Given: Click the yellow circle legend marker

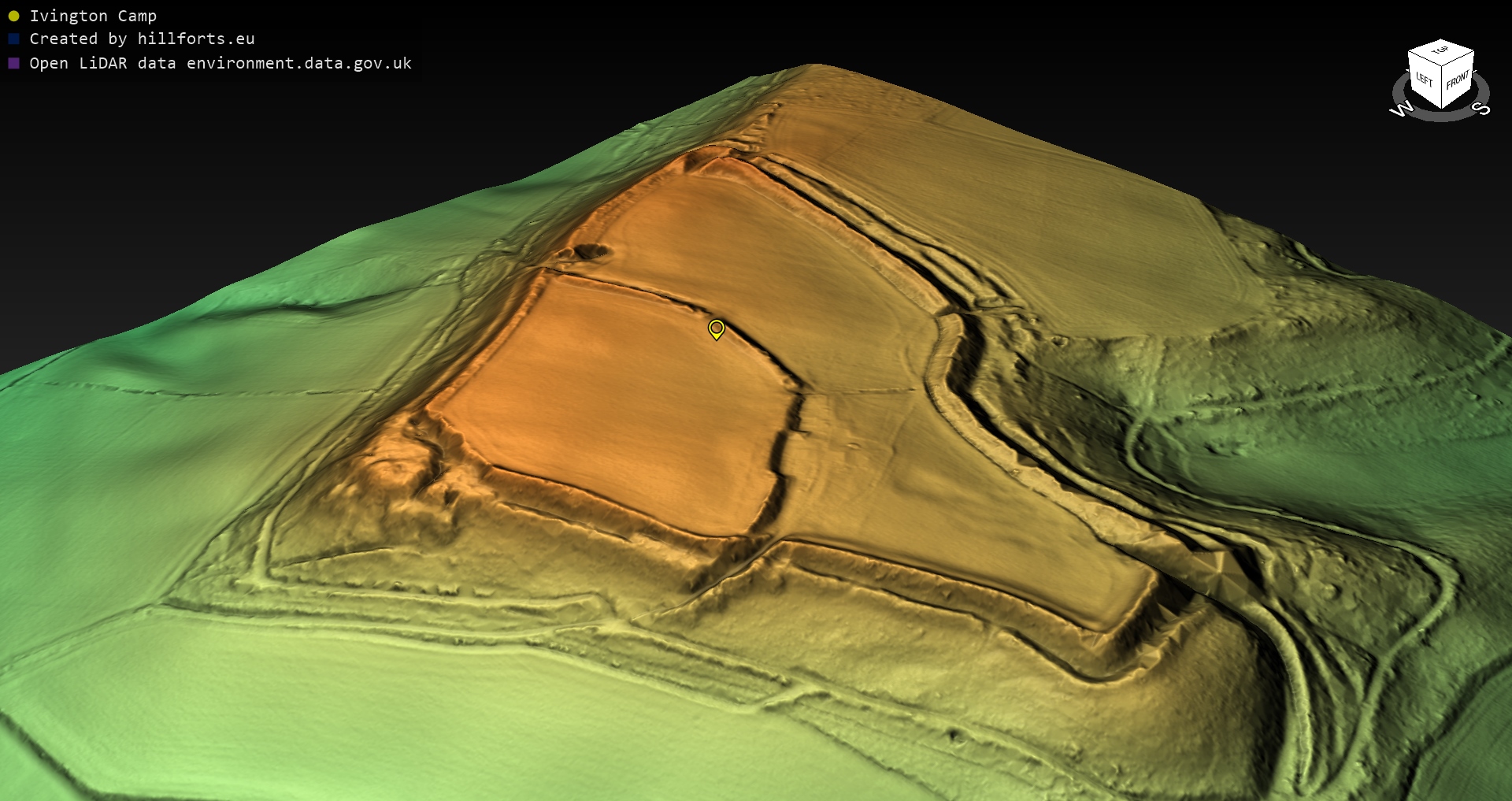Looking at the screenshot, I should [x=13, y=16].
